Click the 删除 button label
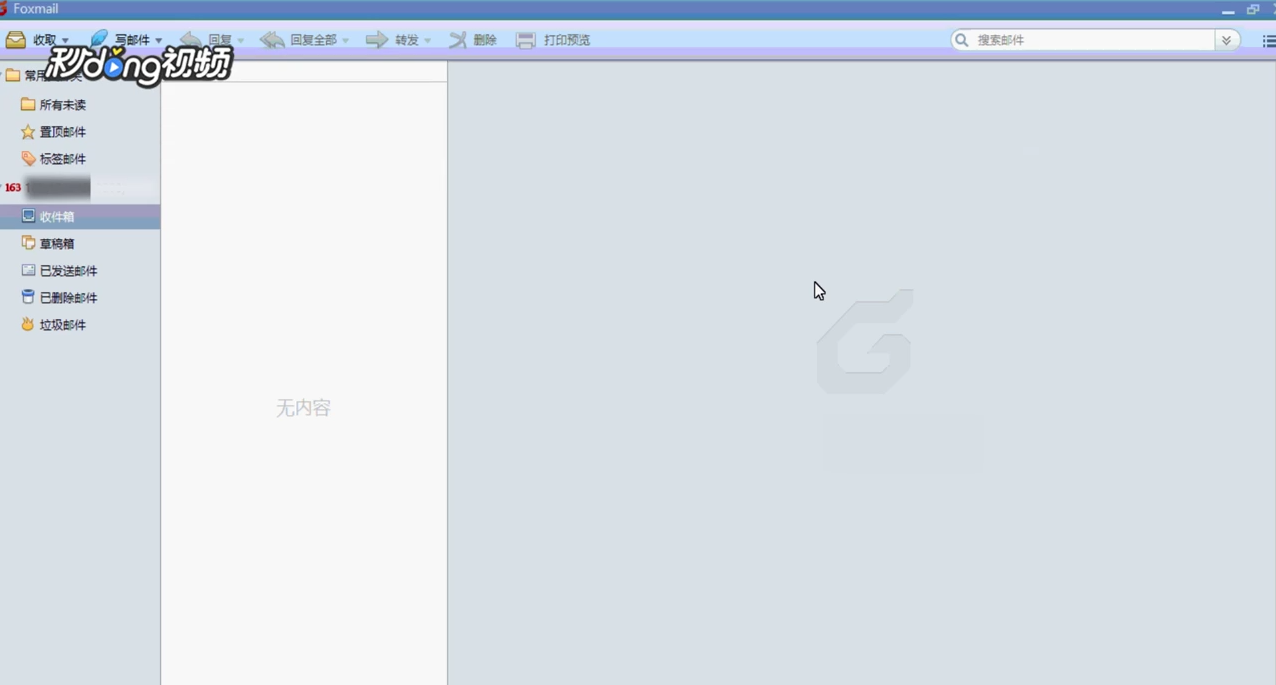 click(x=485, y=40)
